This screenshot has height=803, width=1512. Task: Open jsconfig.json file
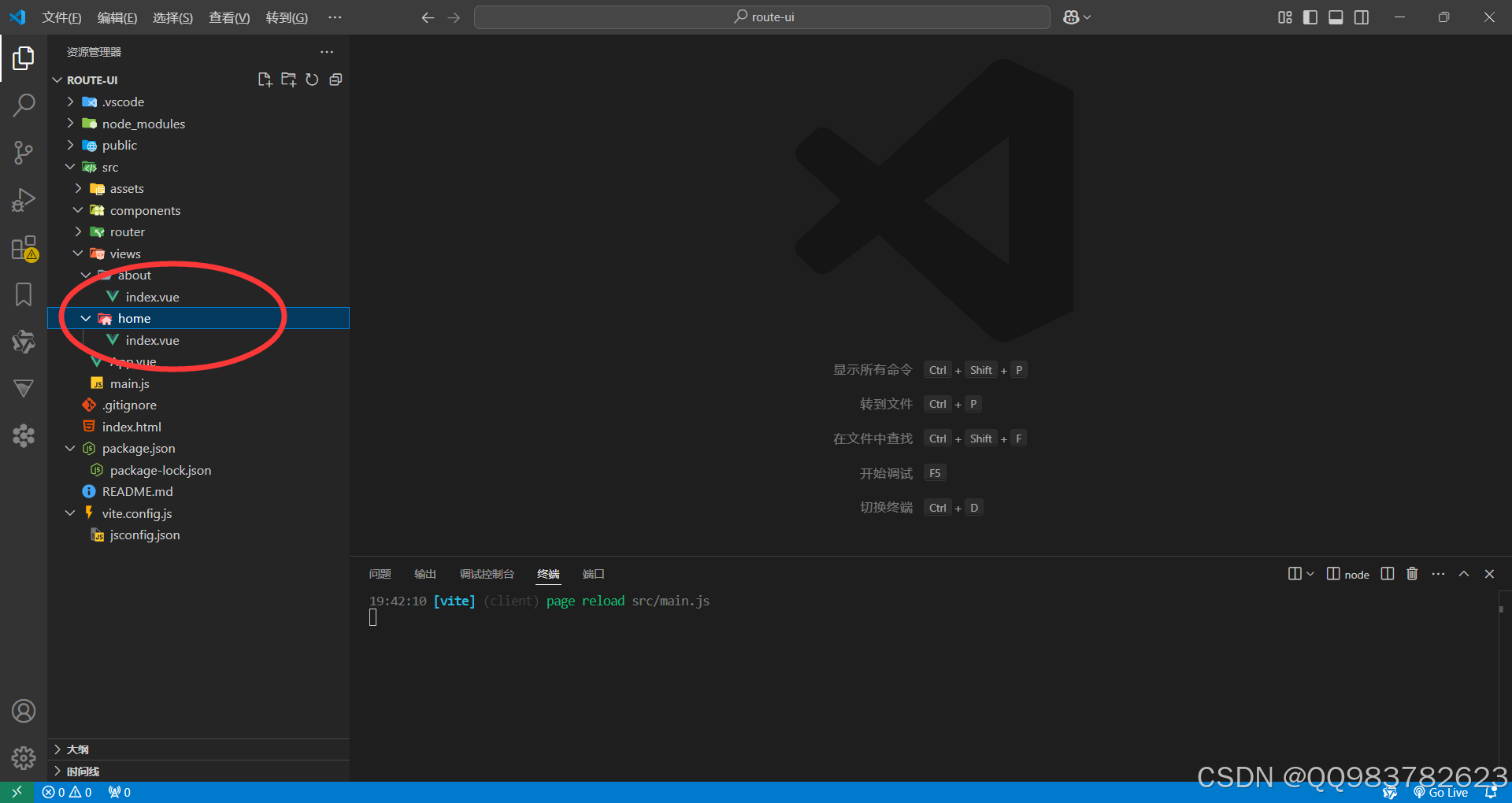pos(198,535)
